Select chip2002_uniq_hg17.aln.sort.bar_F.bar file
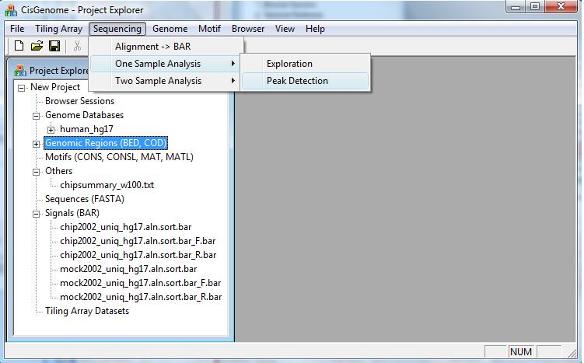This screenshot has height=363, width=584. click(138, 241)
